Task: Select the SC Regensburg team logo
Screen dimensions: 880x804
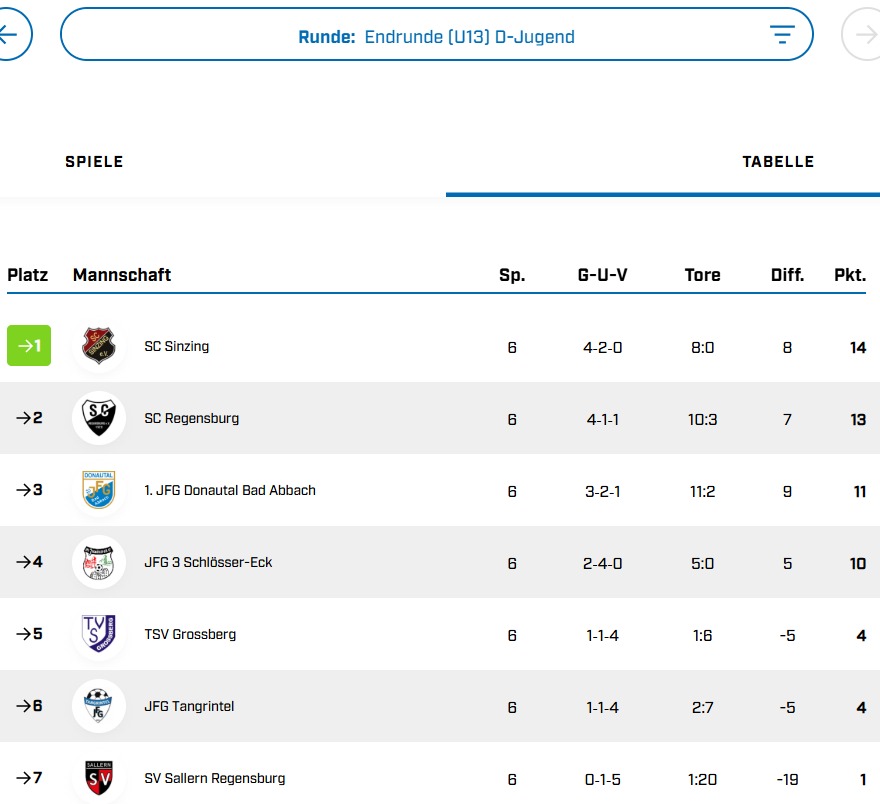Action: [x=98, y=418]
